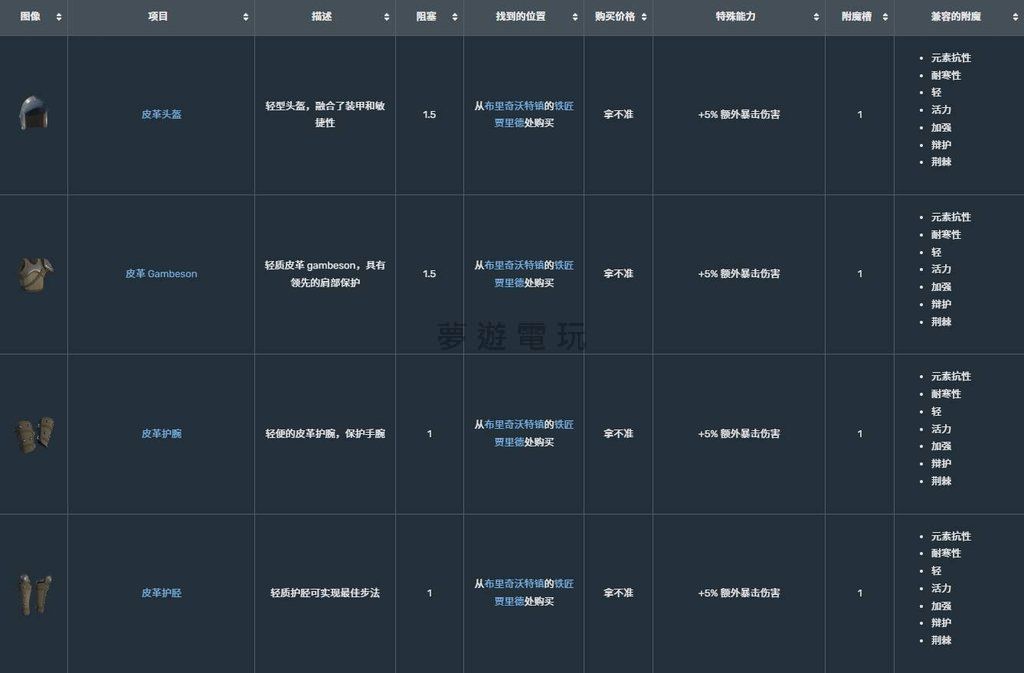Click the leather greaves item image

pos(33,593)
